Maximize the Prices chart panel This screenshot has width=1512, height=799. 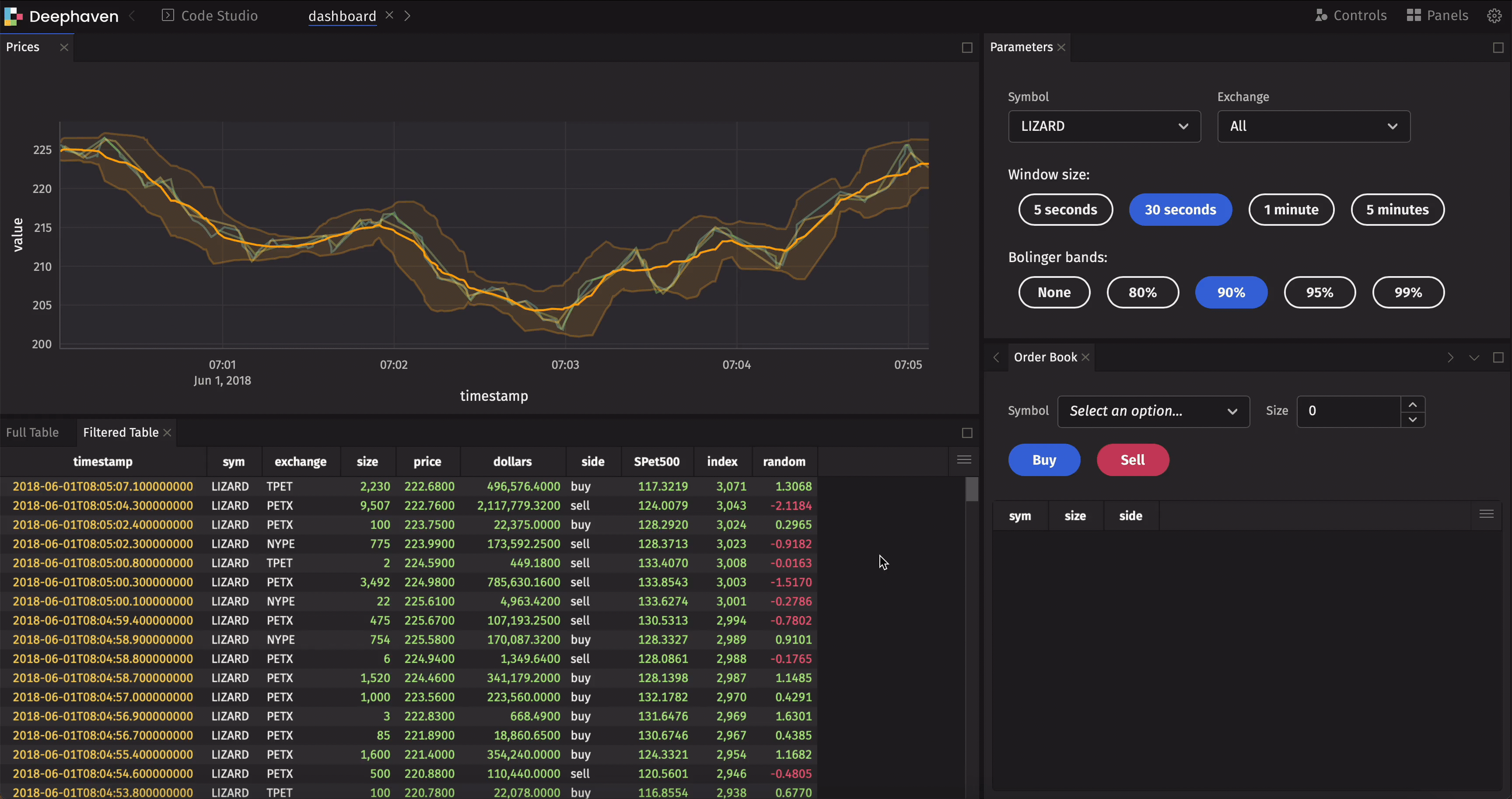pyautogui.click(x=967, y=48)
